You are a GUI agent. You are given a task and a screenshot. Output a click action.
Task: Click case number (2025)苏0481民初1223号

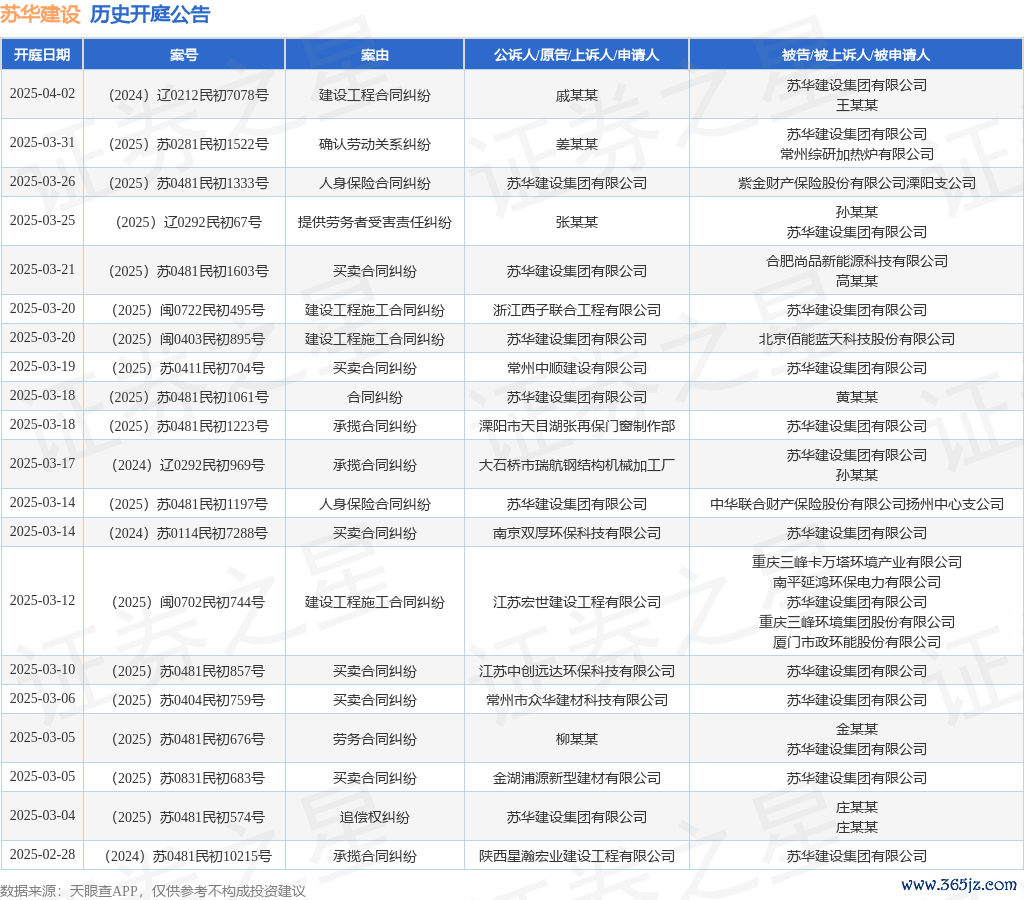pyautogui.click(x=188, y=426)
